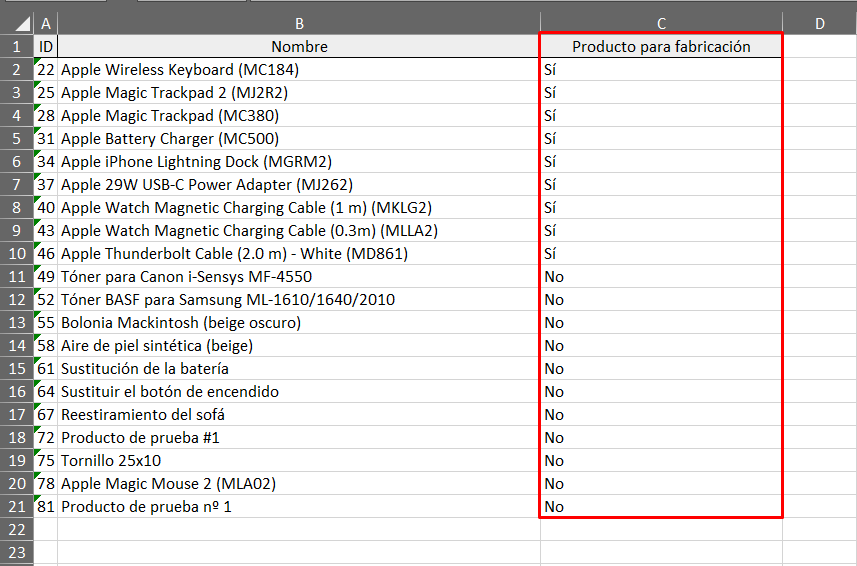
Task: Select row 21 header
Action: point(16,506)
